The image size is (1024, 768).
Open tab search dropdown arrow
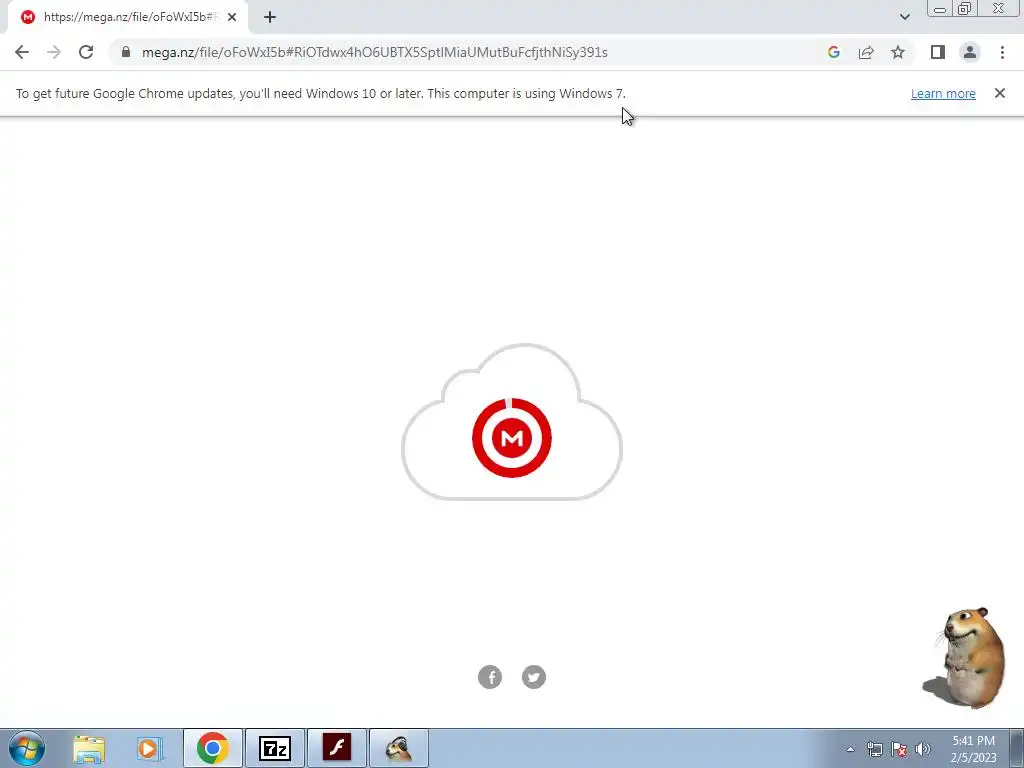click(x=904, y=18)
